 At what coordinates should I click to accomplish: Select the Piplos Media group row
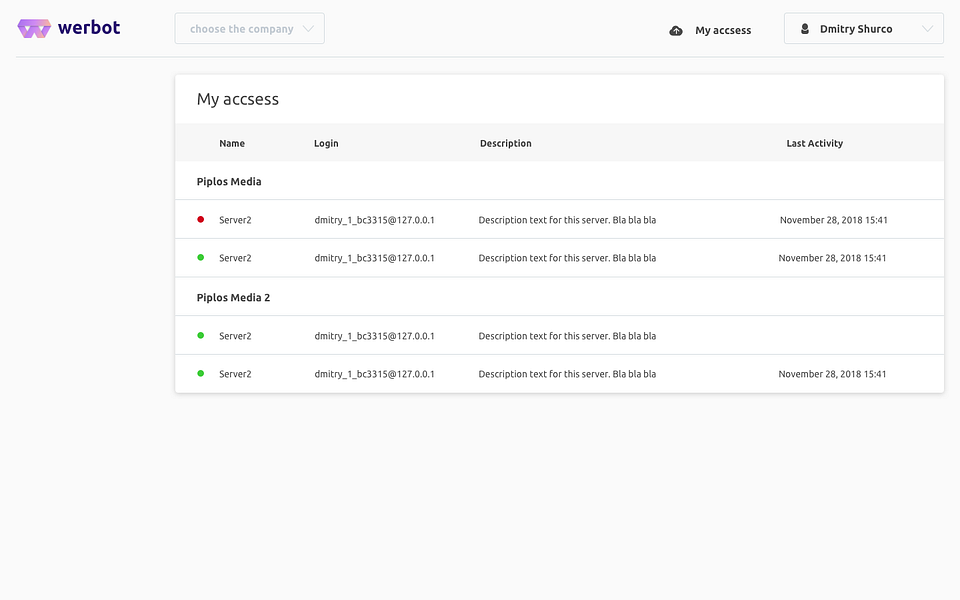560,181
